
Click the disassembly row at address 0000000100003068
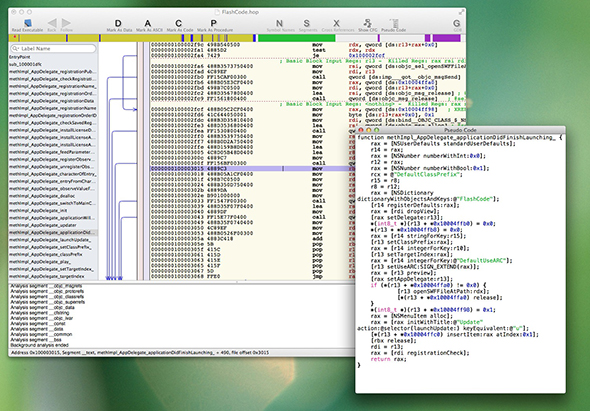point(252,276)
